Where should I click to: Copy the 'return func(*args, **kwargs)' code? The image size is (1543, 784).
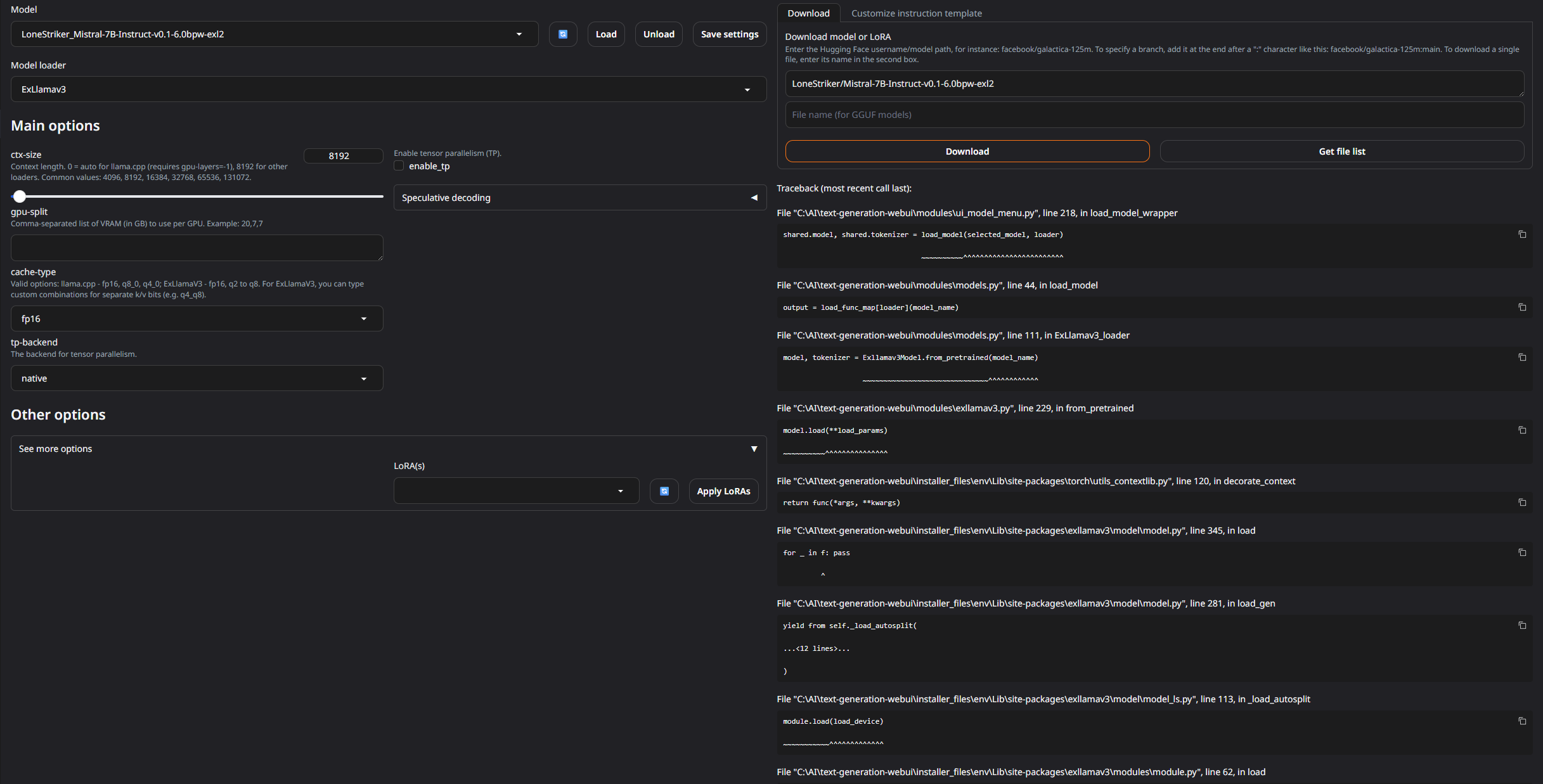1522,503
